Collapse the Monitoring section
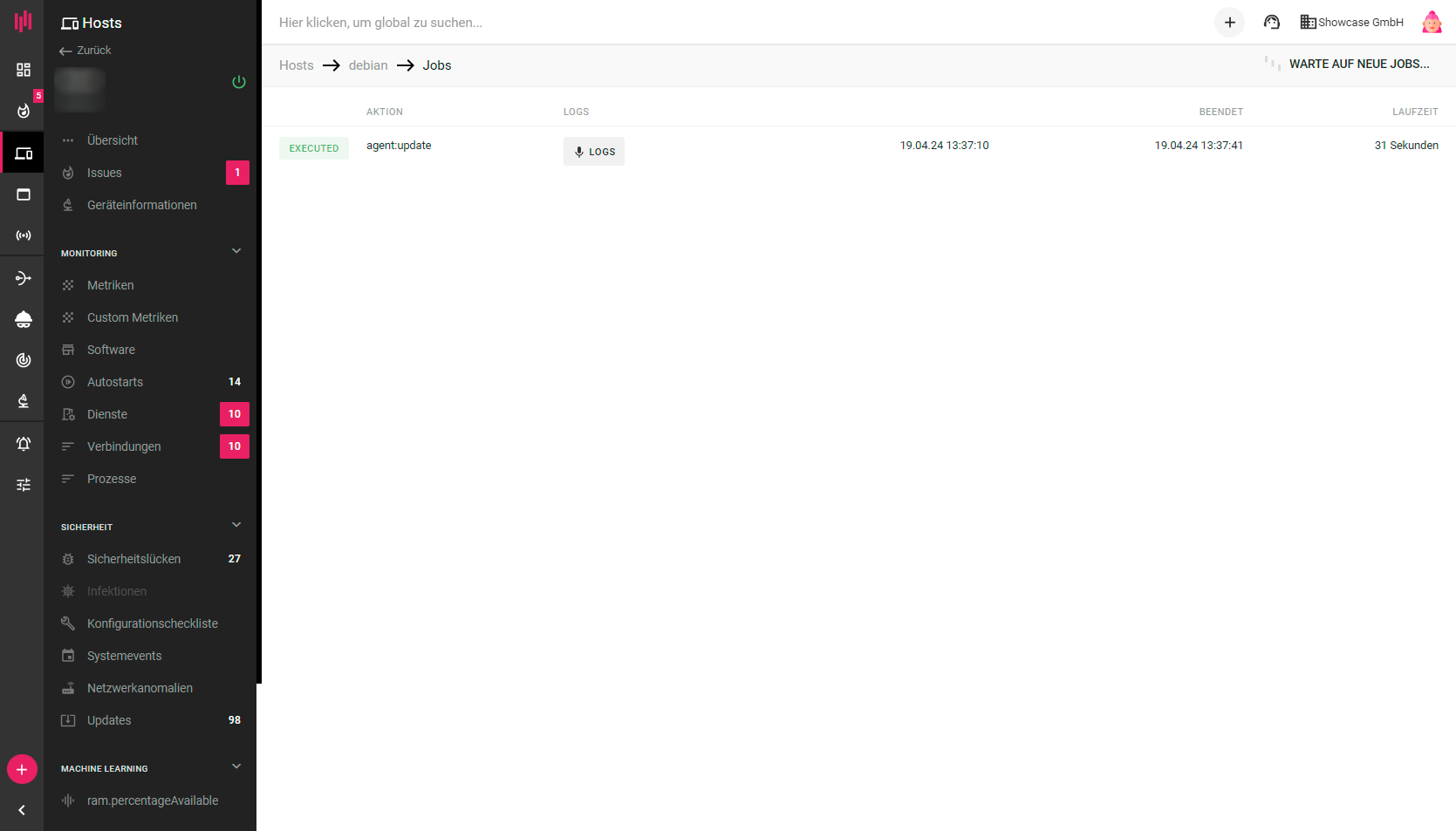Image resolution: width=1456 pixels, height=831 pixels. pos(236,251)
